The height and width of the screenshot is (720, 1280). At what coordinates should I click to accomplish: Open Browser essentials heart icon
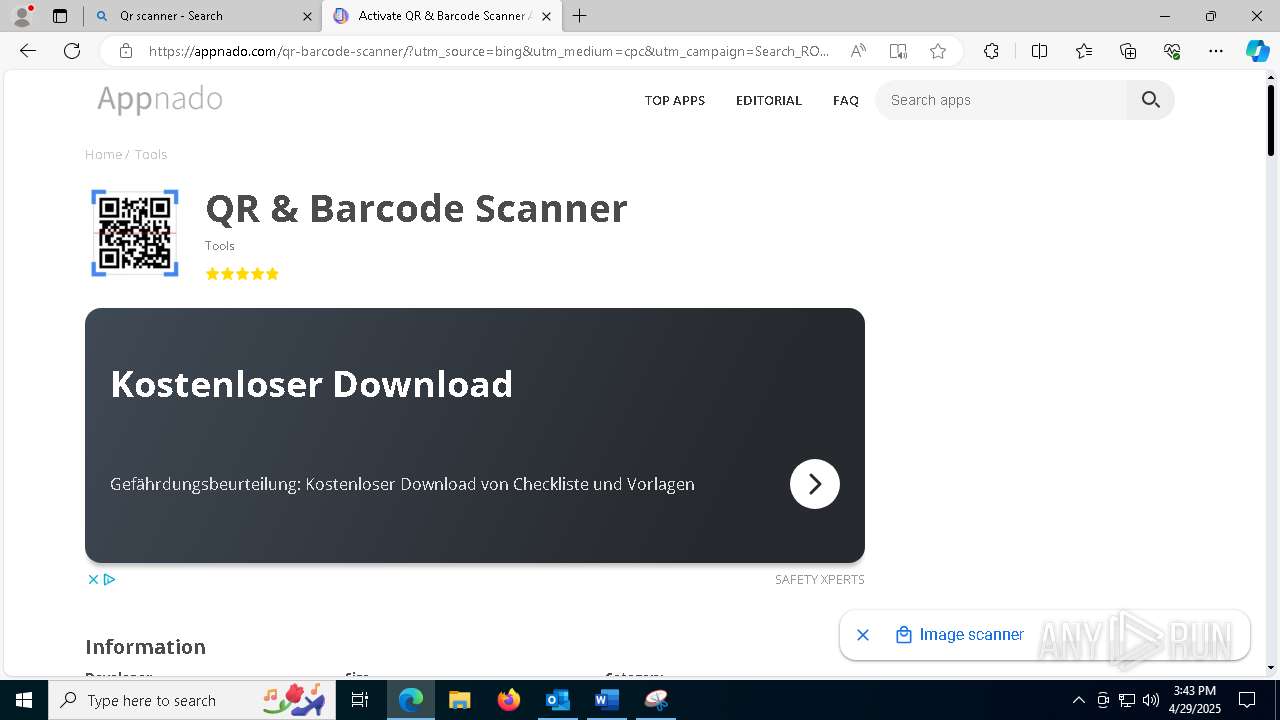(1172, 51)
